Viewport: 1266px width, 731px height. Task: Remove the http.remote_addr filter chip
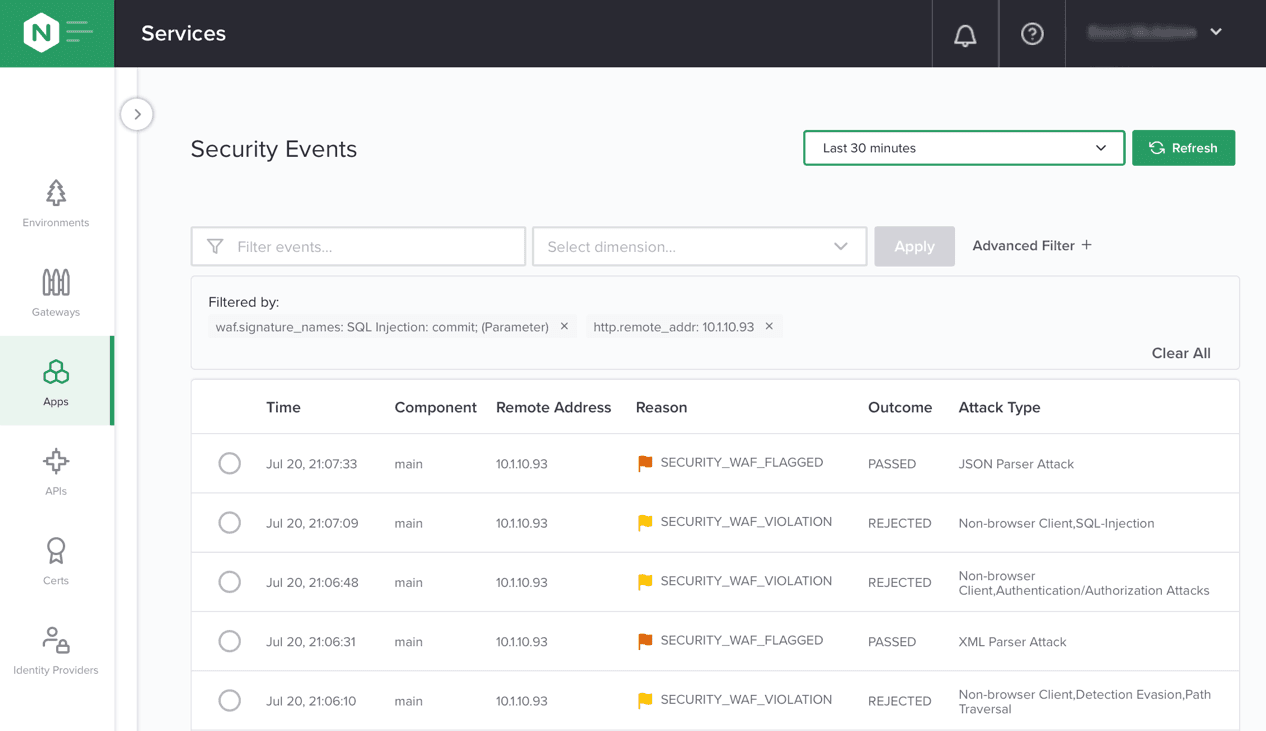coord(769,326)
